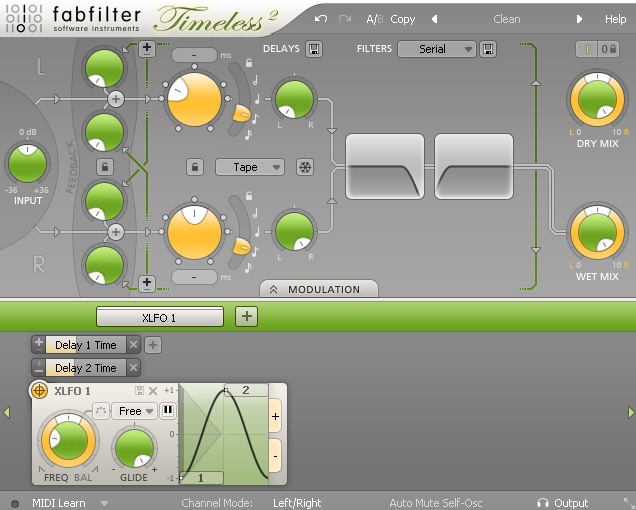Click the MIDI Learn button
Image resolution: width=636 pixels, height=510 pixels.
tap(59, 503)
